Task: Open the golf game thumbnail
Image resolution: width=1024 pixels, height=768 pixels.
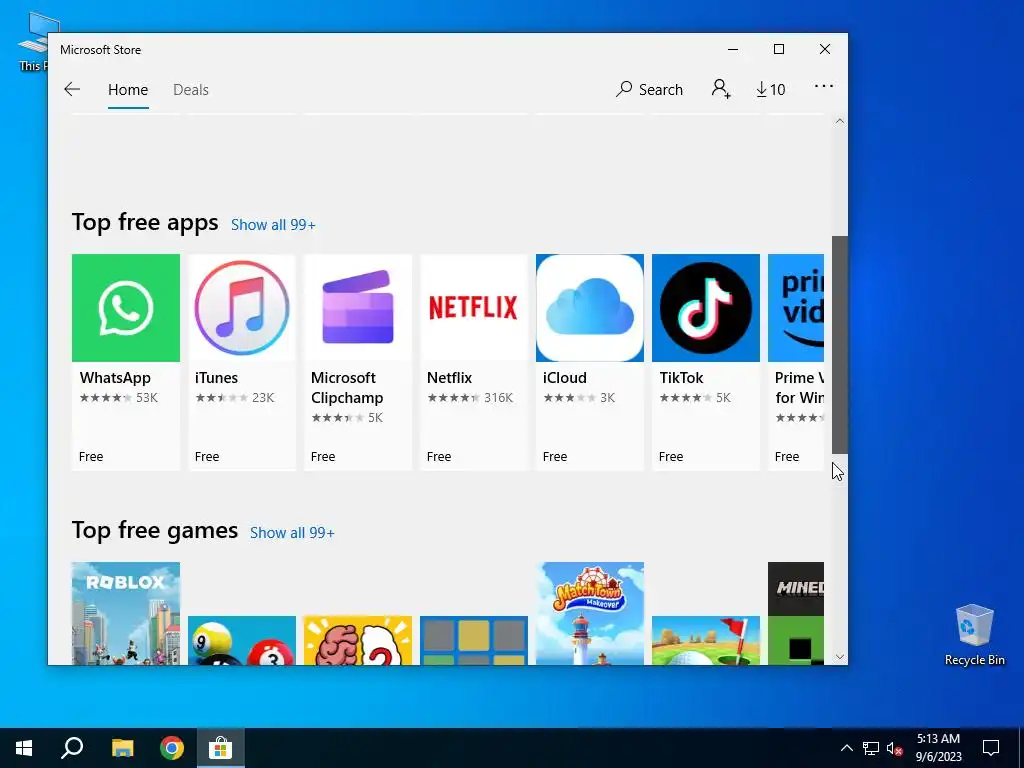Action: (706, 640)
